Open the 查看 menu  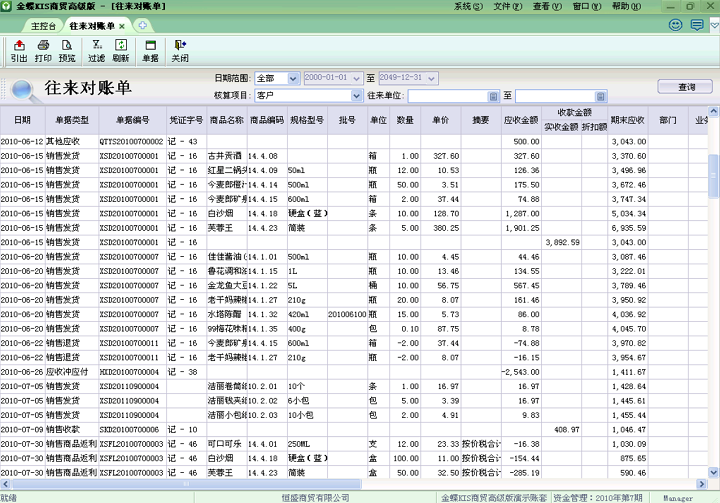(x=544, y=6)
